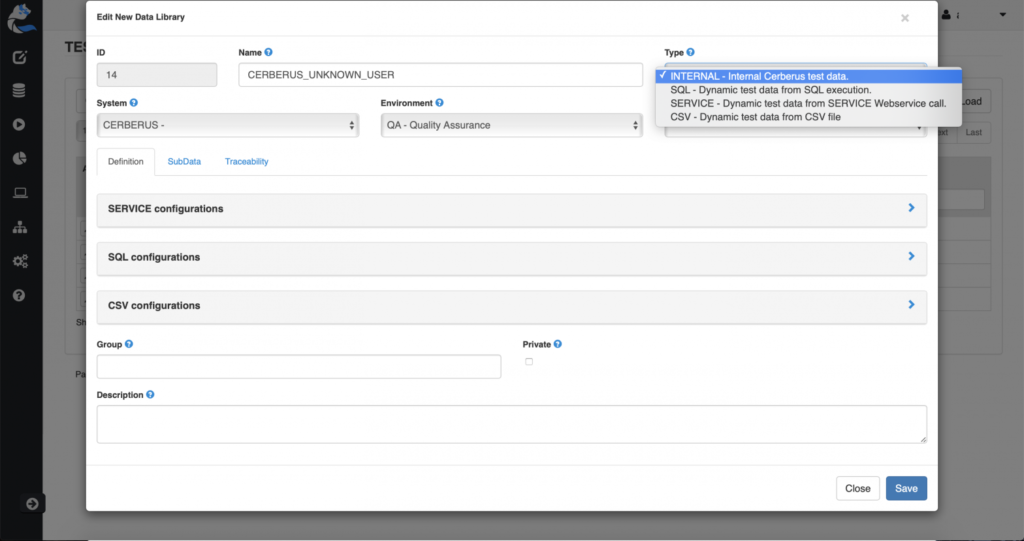The height and width of the screenshot is (541, 1024).
Task: Click the Cerberus logo in sidebar
Action: 21,18
